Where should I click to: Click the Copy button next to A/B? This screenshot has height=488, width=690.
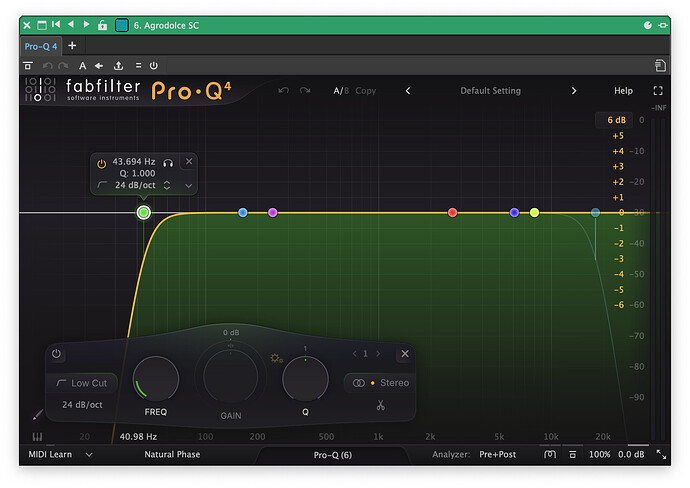(366, 91)
